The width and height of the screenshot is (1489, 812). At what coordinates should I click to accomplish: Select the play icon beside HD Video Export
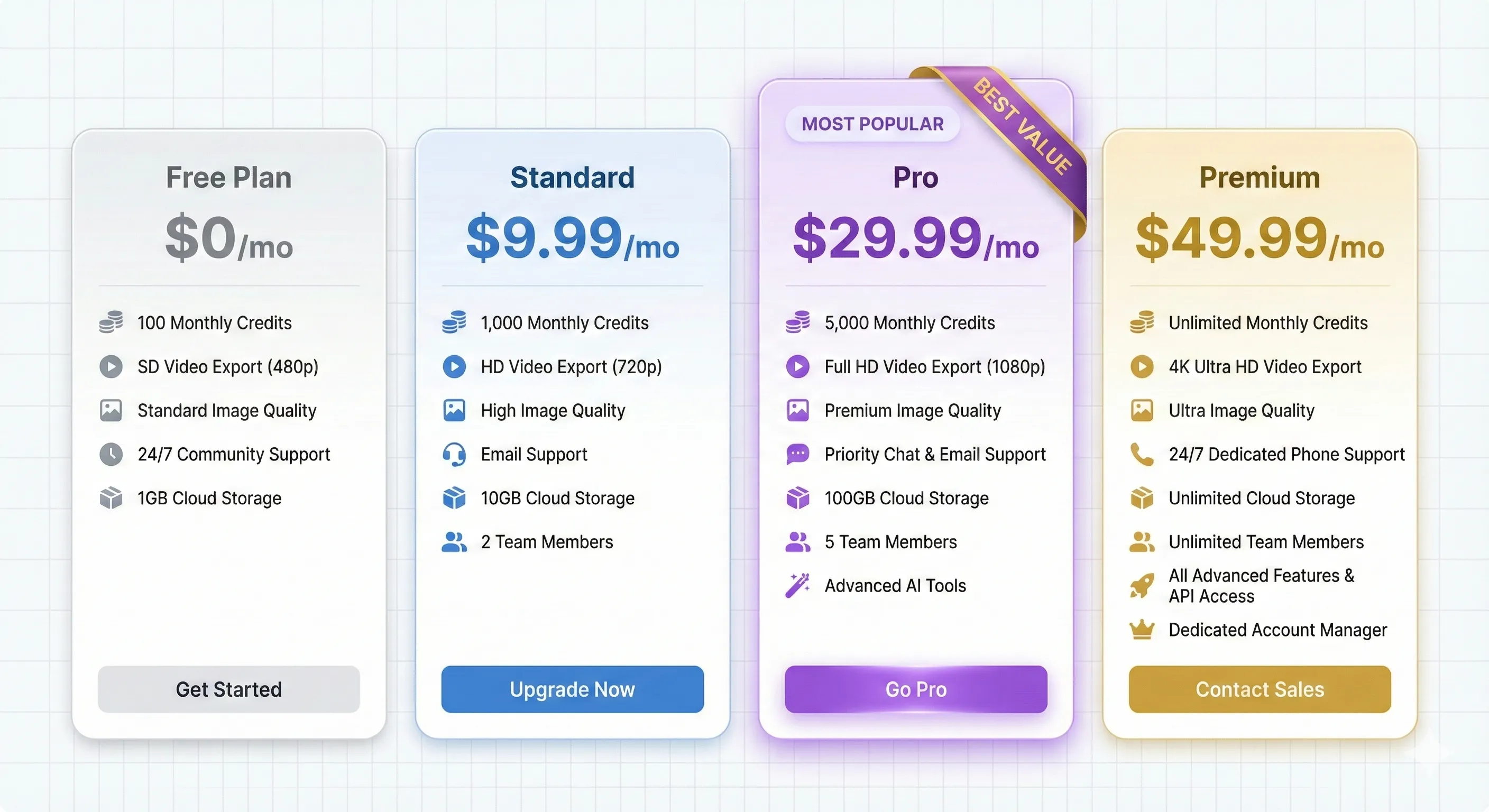click(x=454, y=366)
